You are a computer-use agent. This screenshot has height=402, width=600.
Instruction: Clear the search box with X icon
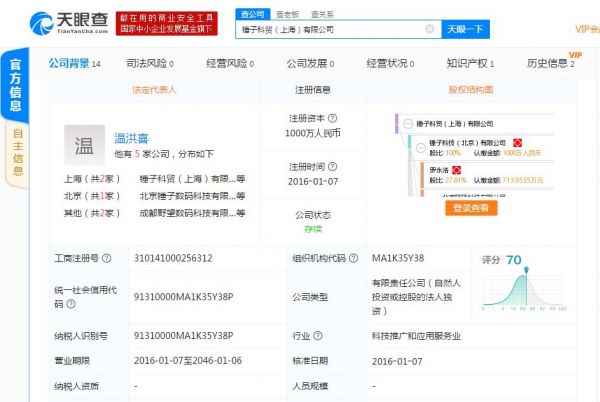(430, 29)
